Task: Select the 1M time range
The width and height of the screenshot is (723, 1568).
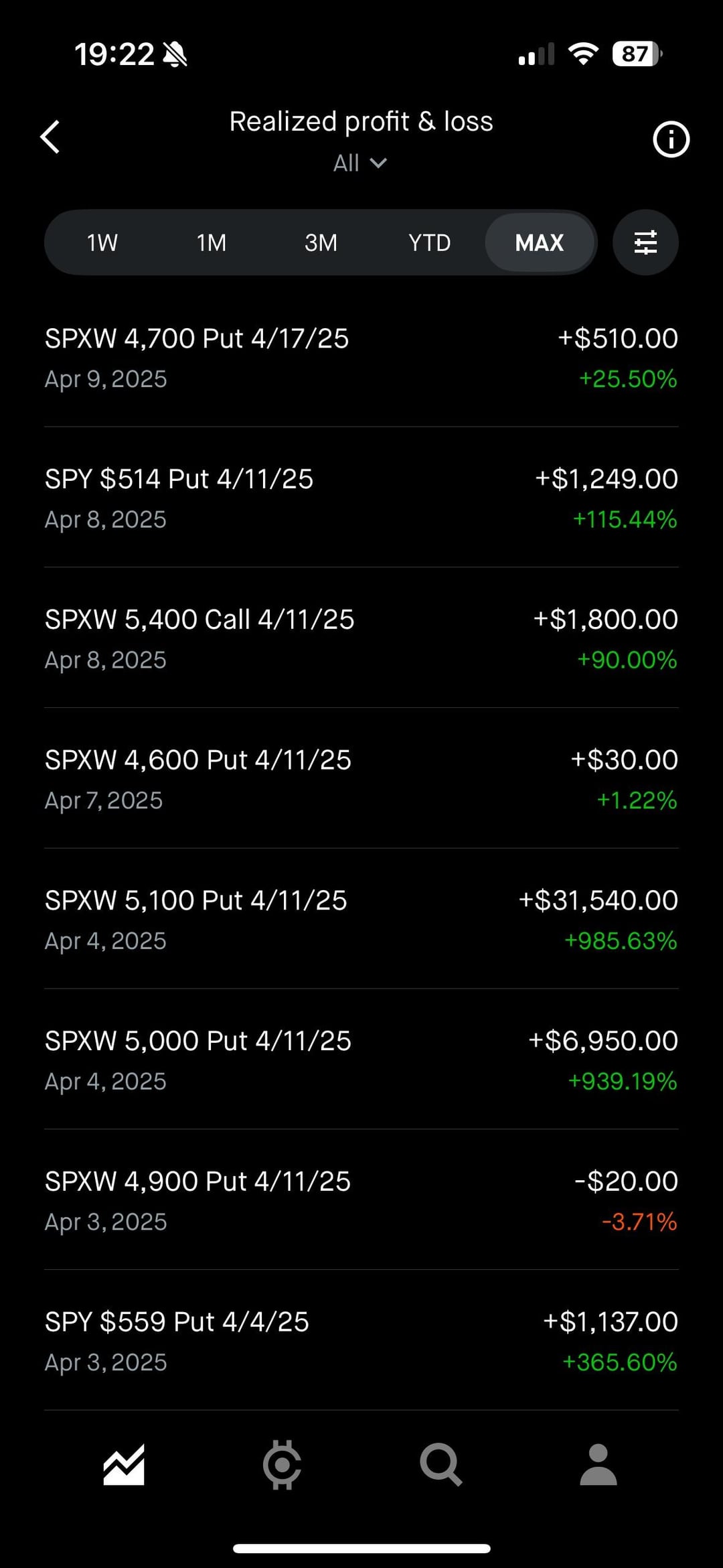Action: (x=212, y=242)
